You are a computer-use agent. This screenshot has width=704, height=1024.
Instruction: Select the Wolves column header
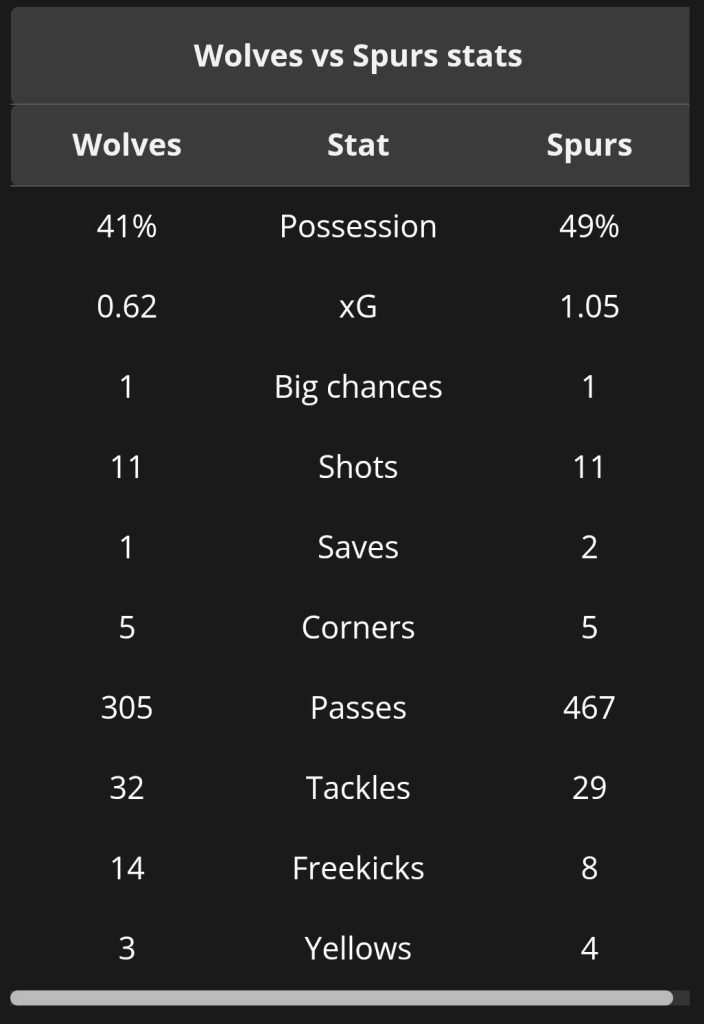click(x=127, y=145)
